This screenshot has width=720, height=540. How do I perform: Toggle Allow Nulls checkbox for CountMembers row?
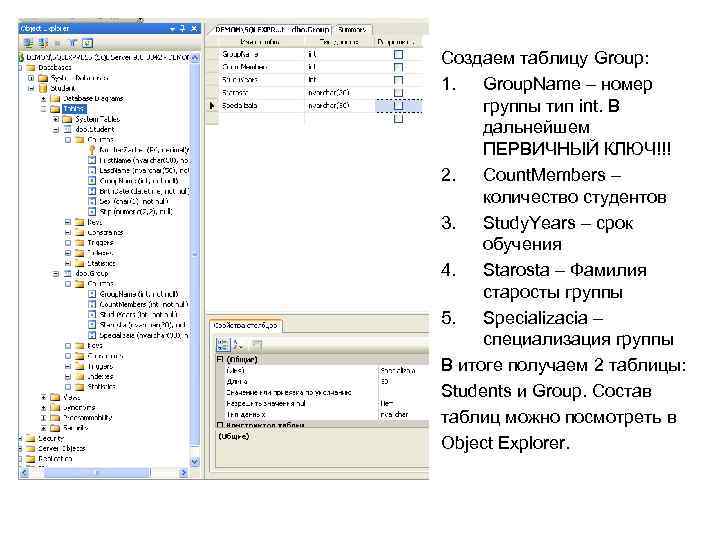click(x=399, y=67)
